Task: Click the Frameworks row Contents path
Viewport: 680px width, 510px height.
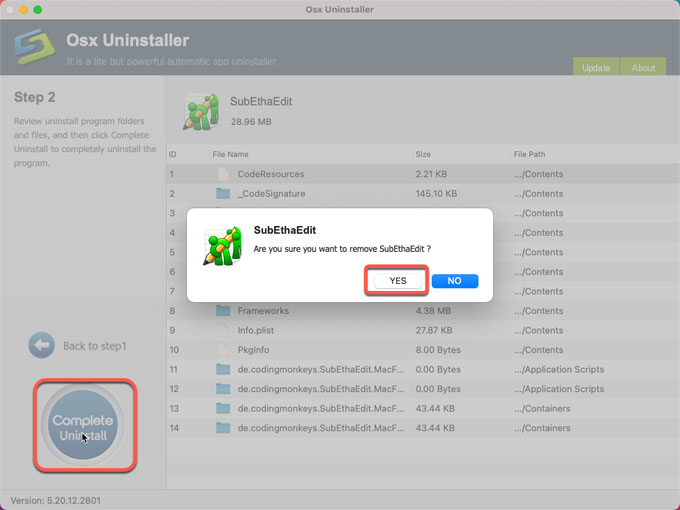Action: click(538, 311)
